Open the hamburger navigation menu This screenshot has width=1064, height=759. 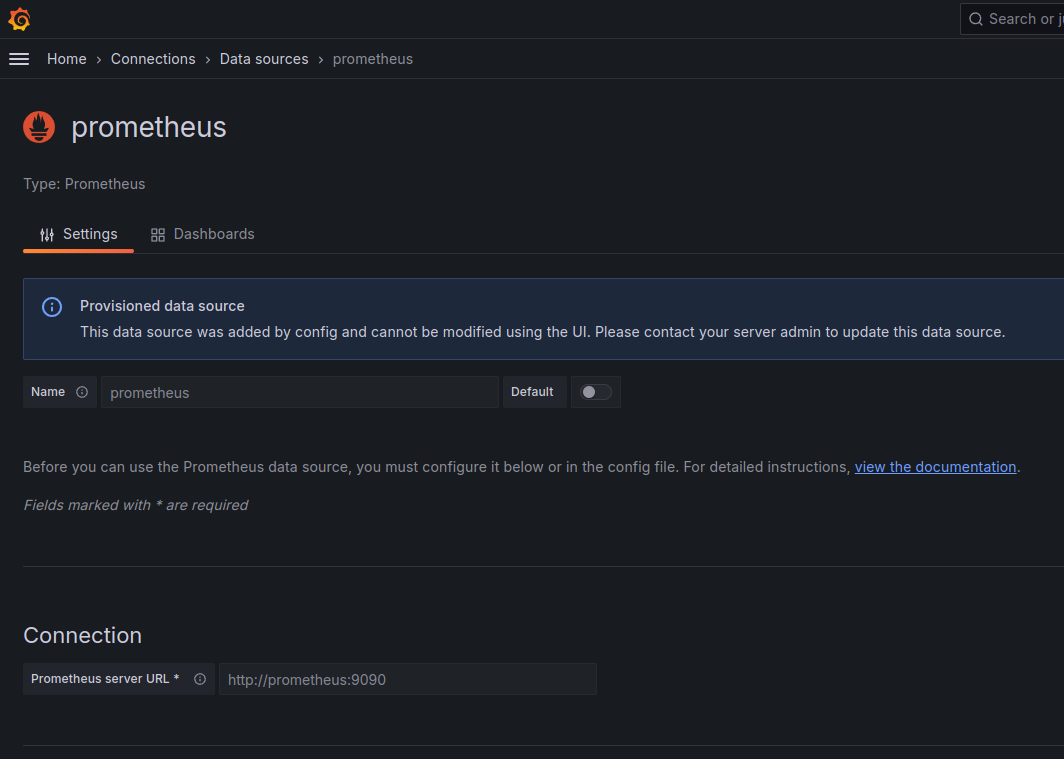(x=19, y=59)
